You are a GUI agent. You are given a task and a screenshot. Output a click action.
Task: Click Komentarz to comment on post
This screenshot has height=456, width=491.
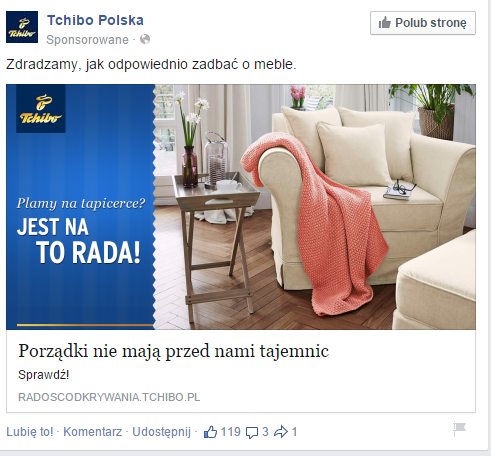coord(93,432)
